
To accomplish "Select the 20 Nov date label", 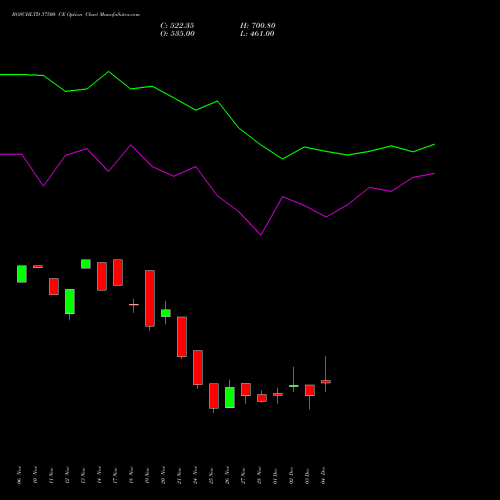I will pyautogui.click(x=163, y=475).
